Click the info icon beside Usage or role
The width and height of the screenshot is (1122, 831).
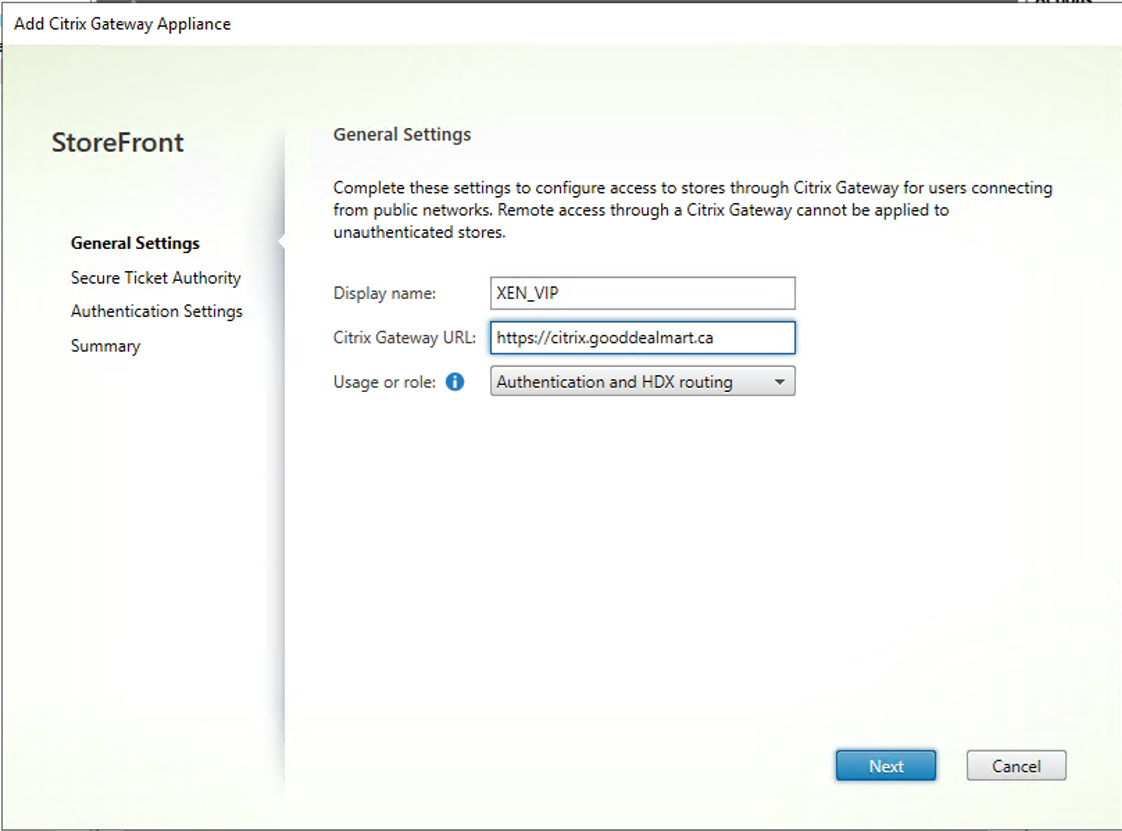tap(455, 382)
